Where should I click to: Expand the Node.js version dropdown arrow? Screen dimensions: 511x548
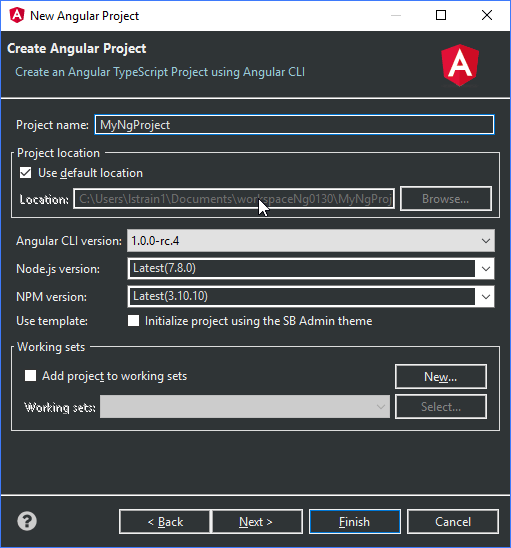point(485,269)
